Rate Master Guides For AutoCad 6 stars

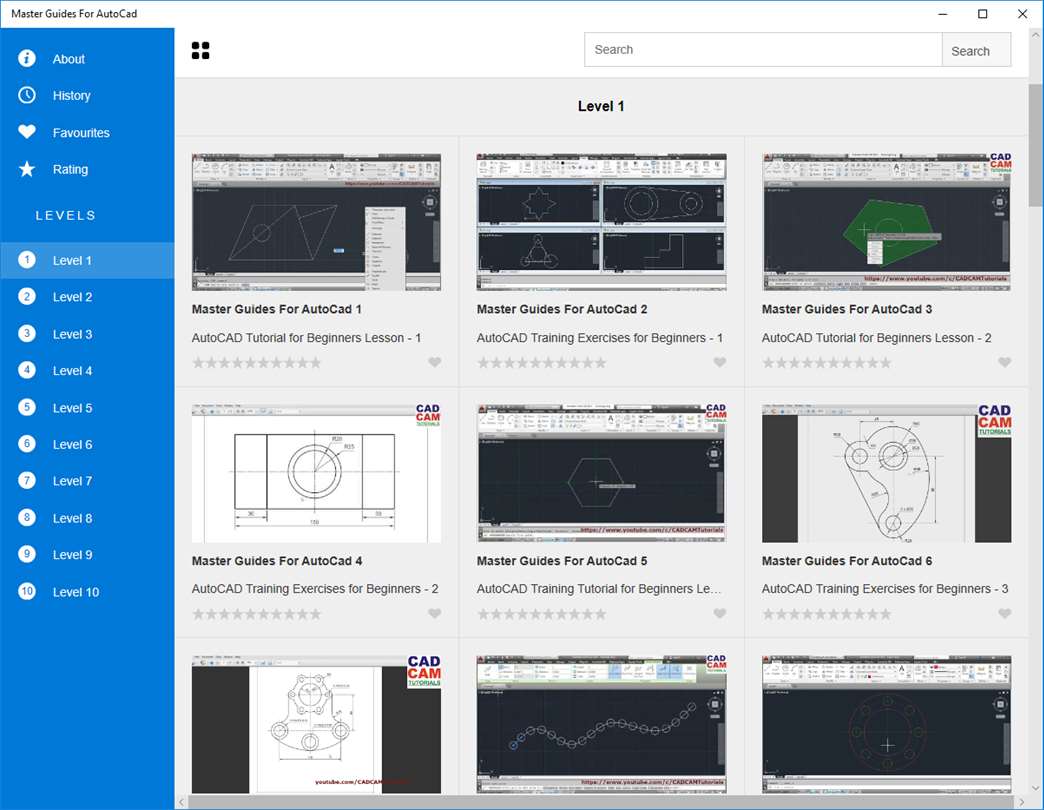(x=826, y=614)
